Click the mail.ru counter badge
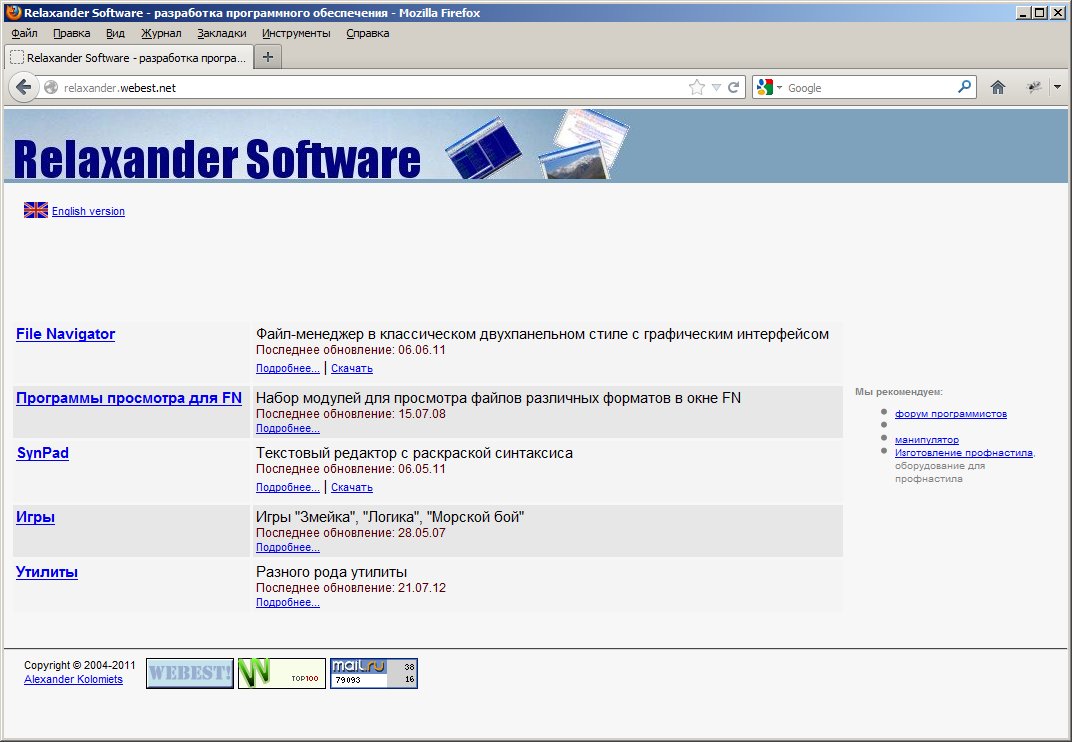 point(374,673)
